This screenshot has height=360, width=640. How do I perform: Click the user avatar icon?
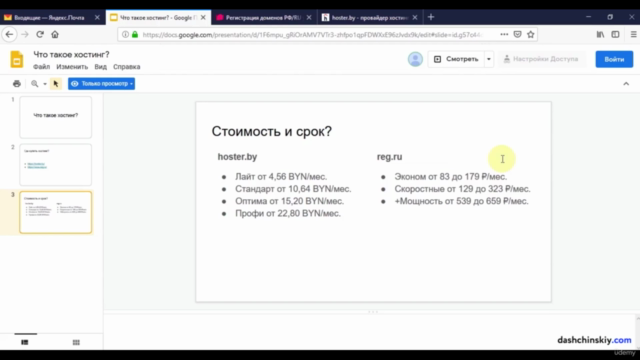(415, 59)
